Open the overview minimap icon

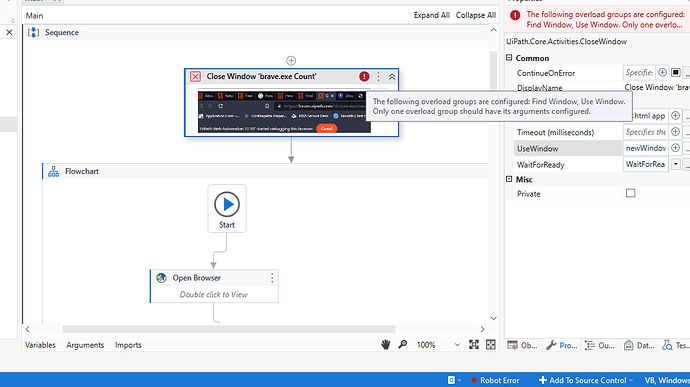coord(491,345)
